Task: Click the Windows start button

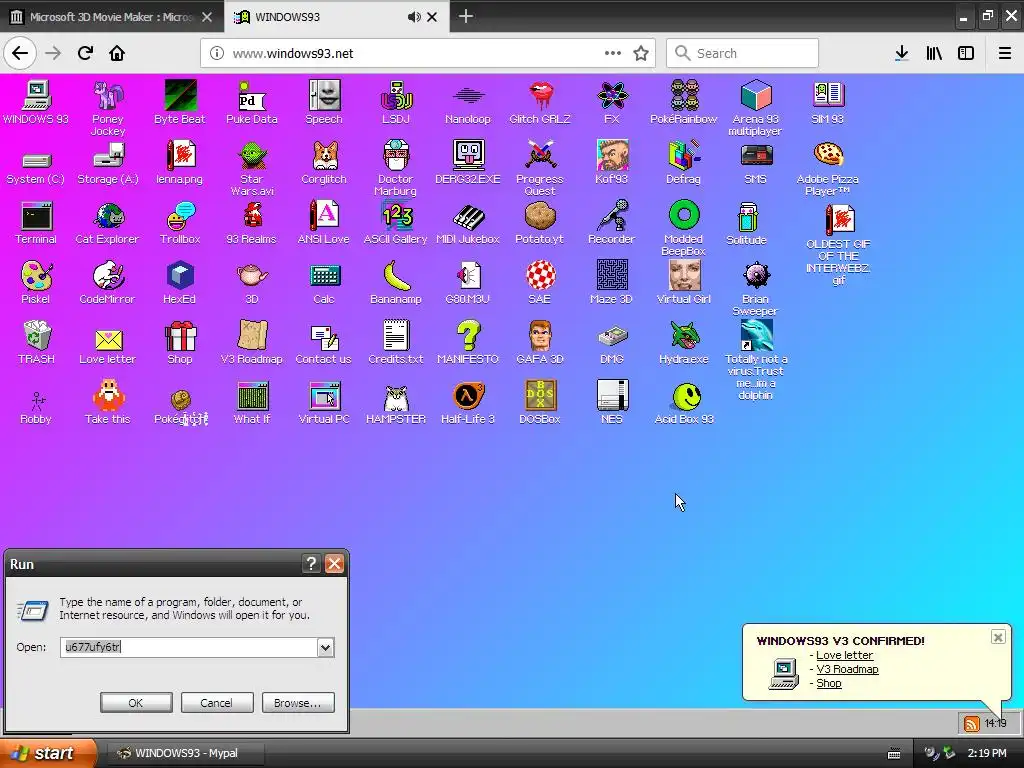Action: pyautogui.click(x=47, y=753)
